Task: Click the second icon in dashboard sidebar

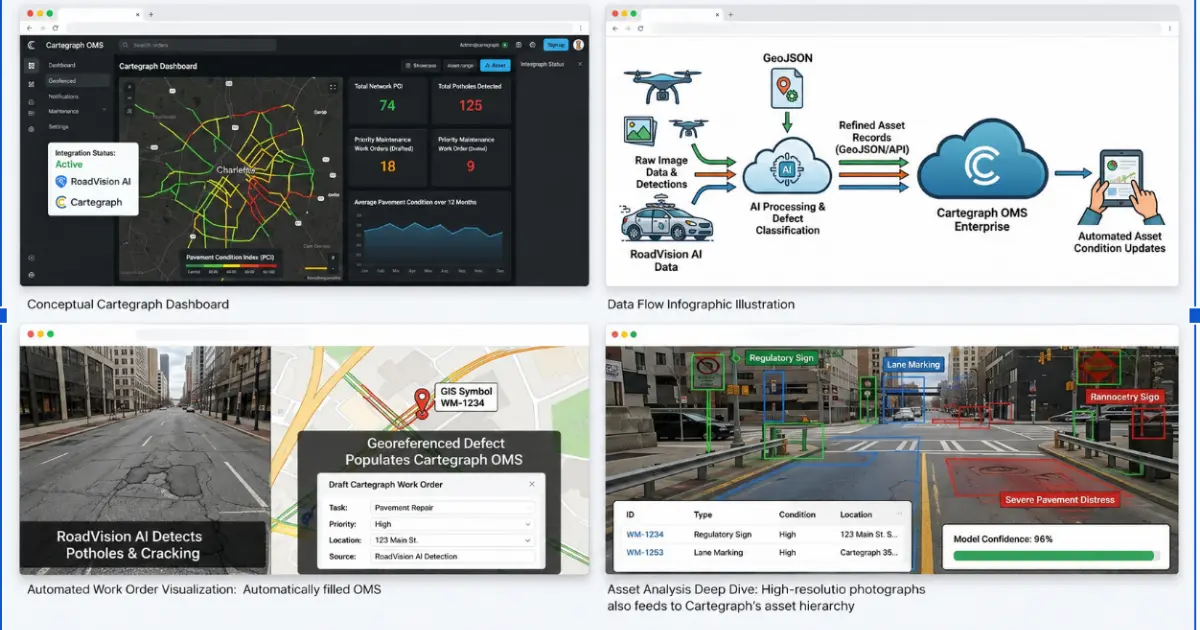Action: tap(31, 84)
